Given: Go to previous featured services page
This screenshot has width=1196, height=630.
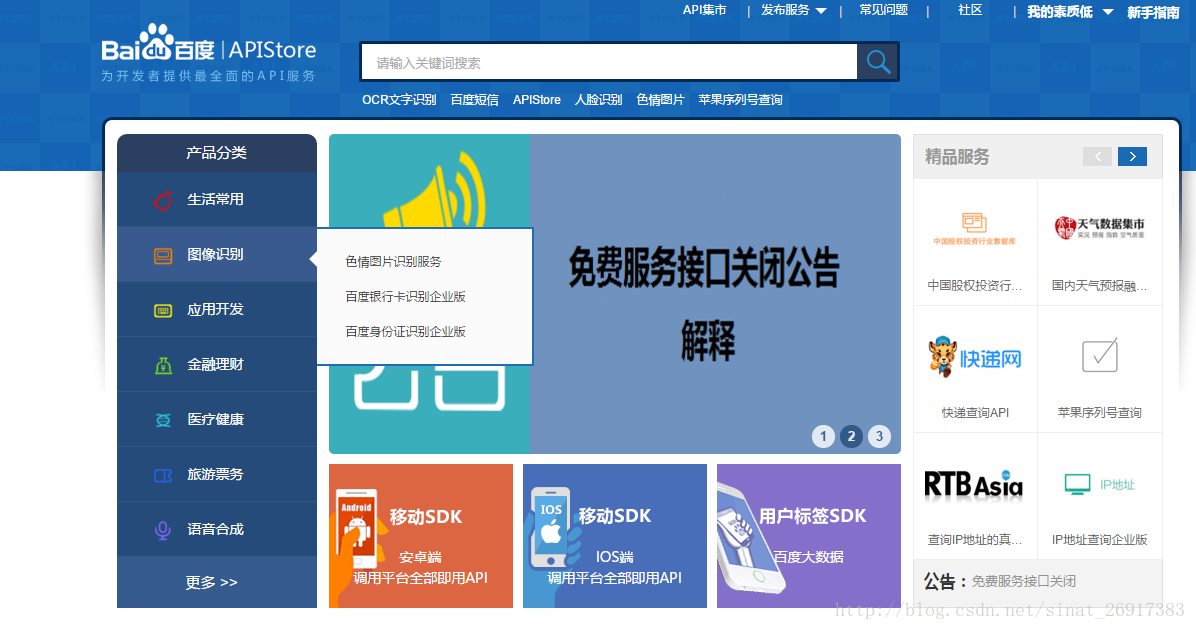Looking at the screenshot, I should point(1098,156).
